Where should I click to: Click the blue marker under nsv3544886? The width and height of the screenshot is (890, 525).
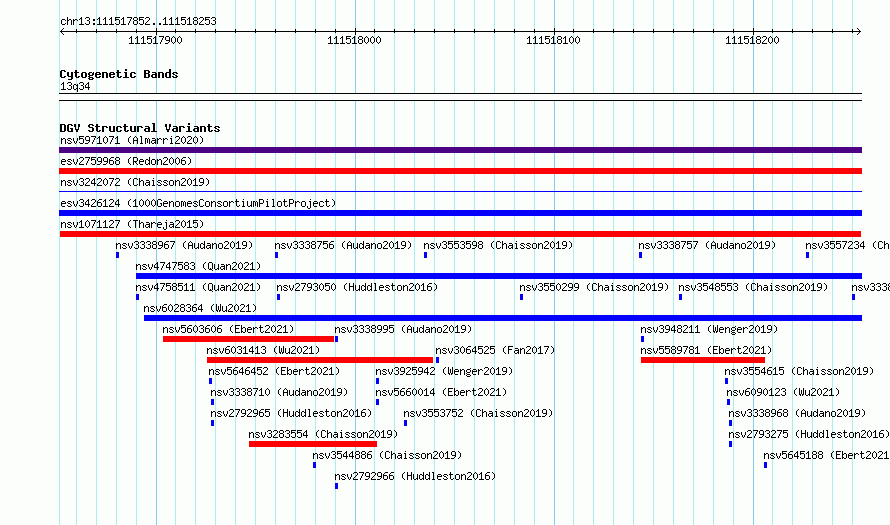pos(314,465)
